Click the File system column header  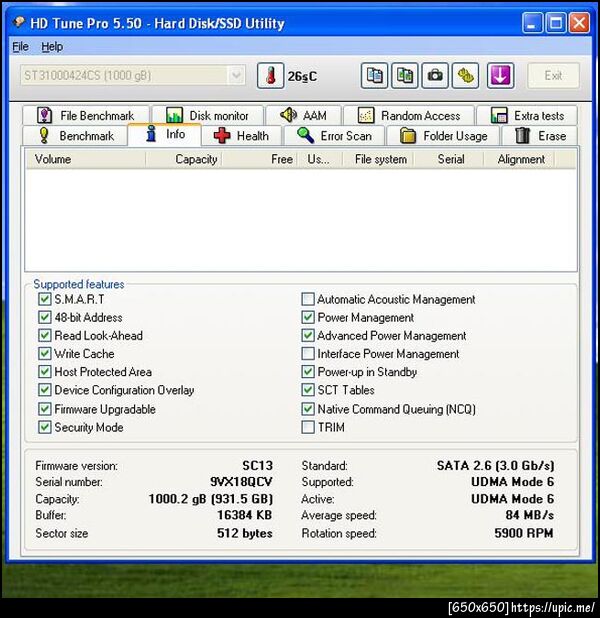378,159
